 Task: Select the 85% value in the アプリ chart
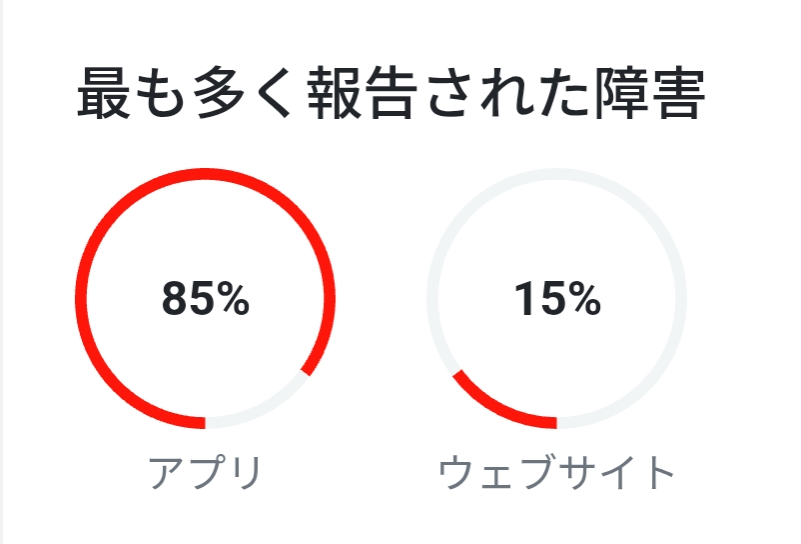pos(205,299)
